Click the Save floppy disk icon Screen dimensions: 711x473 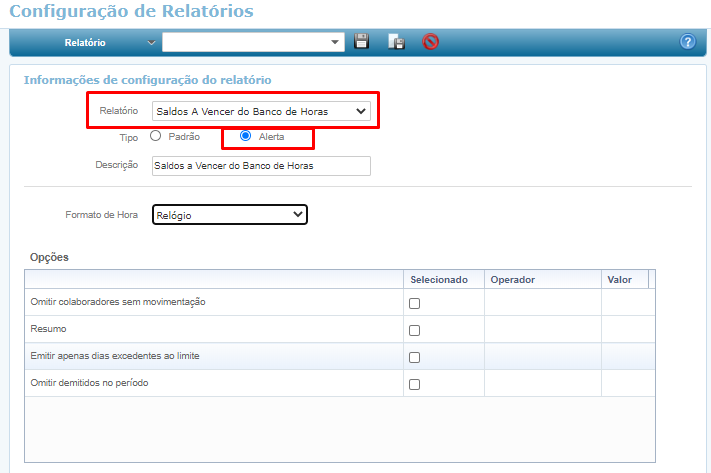click(x=362, y=42)
